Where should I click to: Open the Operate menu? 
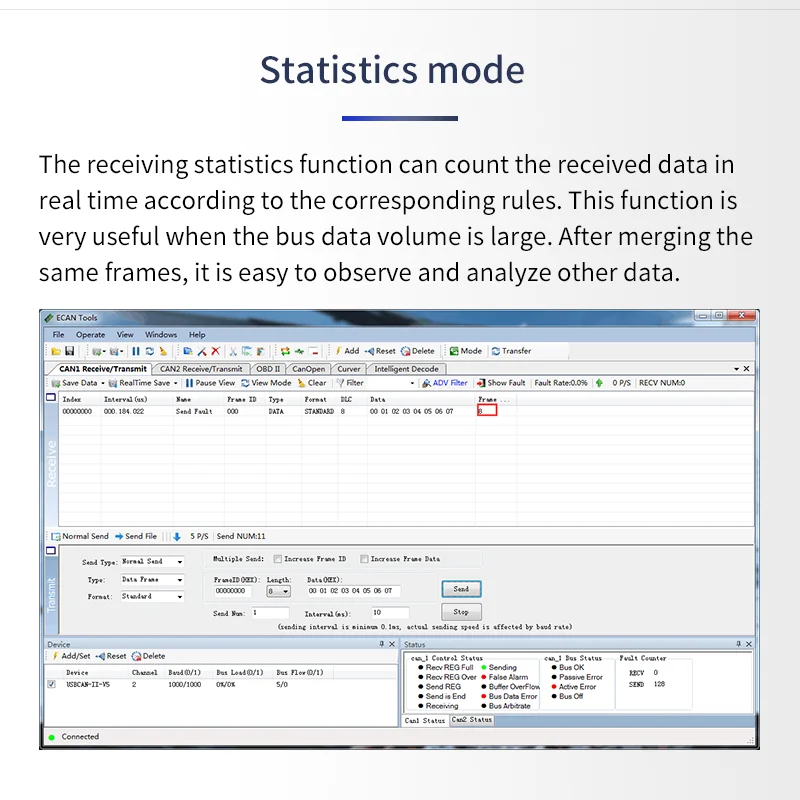pyautogui.click(x=90, y=335)
